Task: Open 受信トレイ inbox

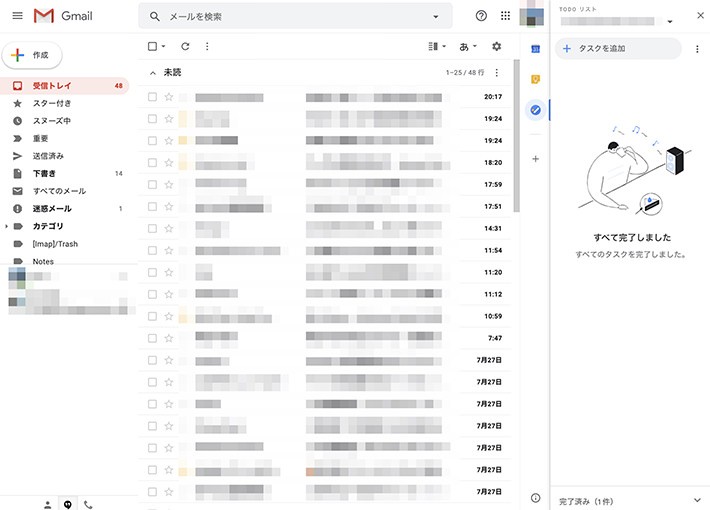Action: (64, 86)
